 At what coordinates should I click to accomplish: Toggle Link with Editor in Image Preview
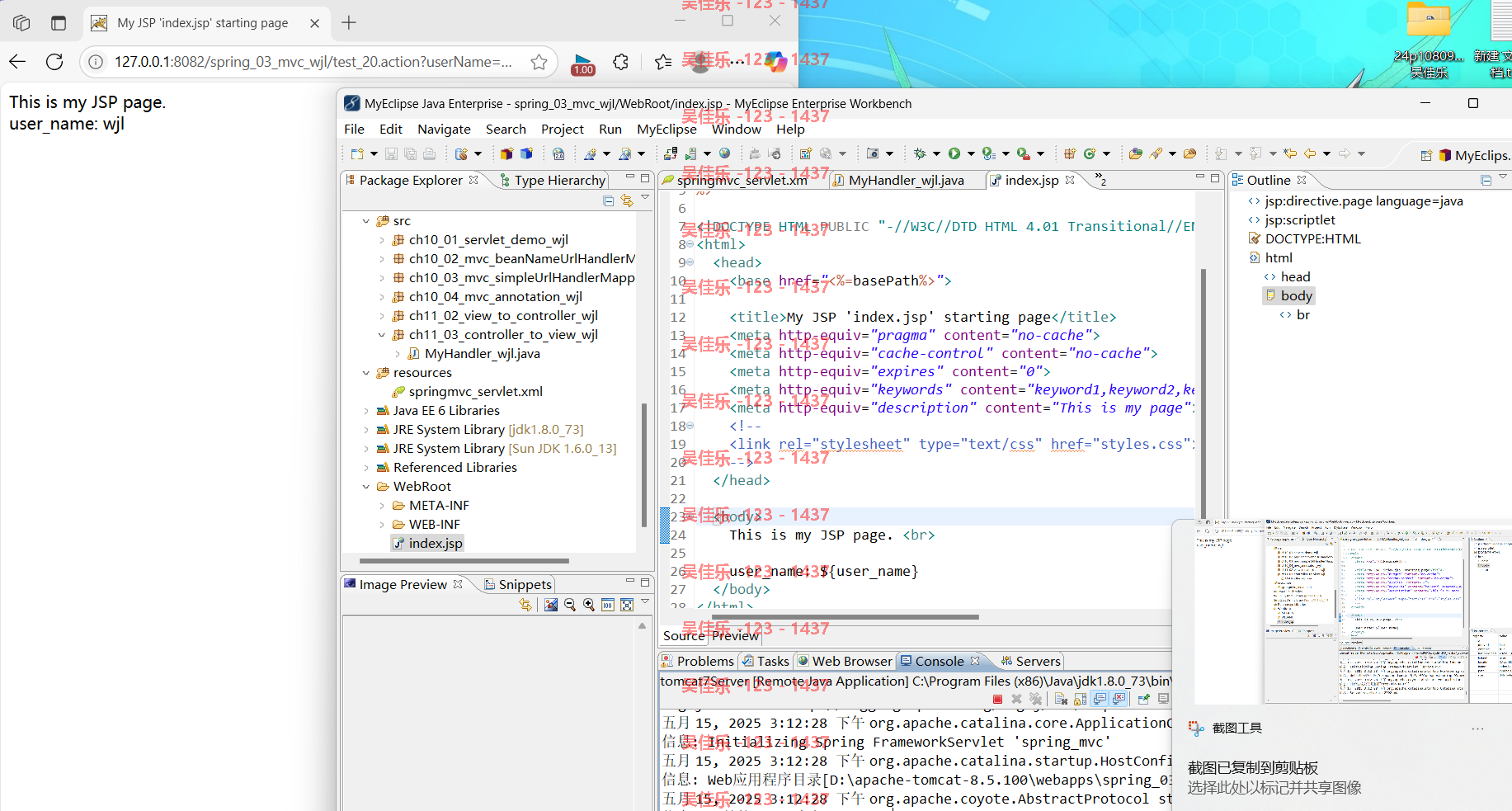click(x=525, y=605)
